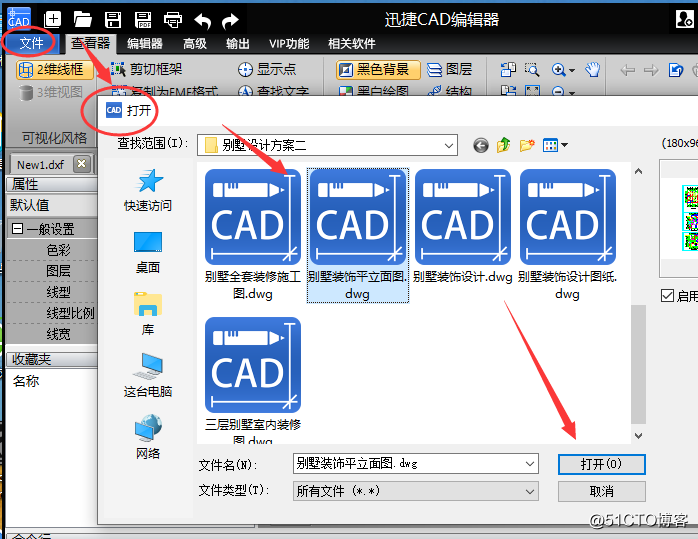This screenshot has height=539, width=698.
Task: Expand the 文件名 dropdown arrow
Action: (530, 464)
